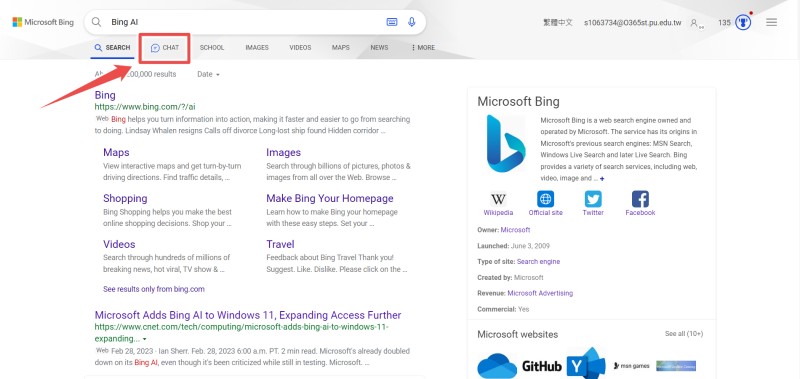The height and width of the screenshot is (379, 800).
Task: Switch to the VIDEOS tab
Action: pyautogui.click(x=300, y=47)
